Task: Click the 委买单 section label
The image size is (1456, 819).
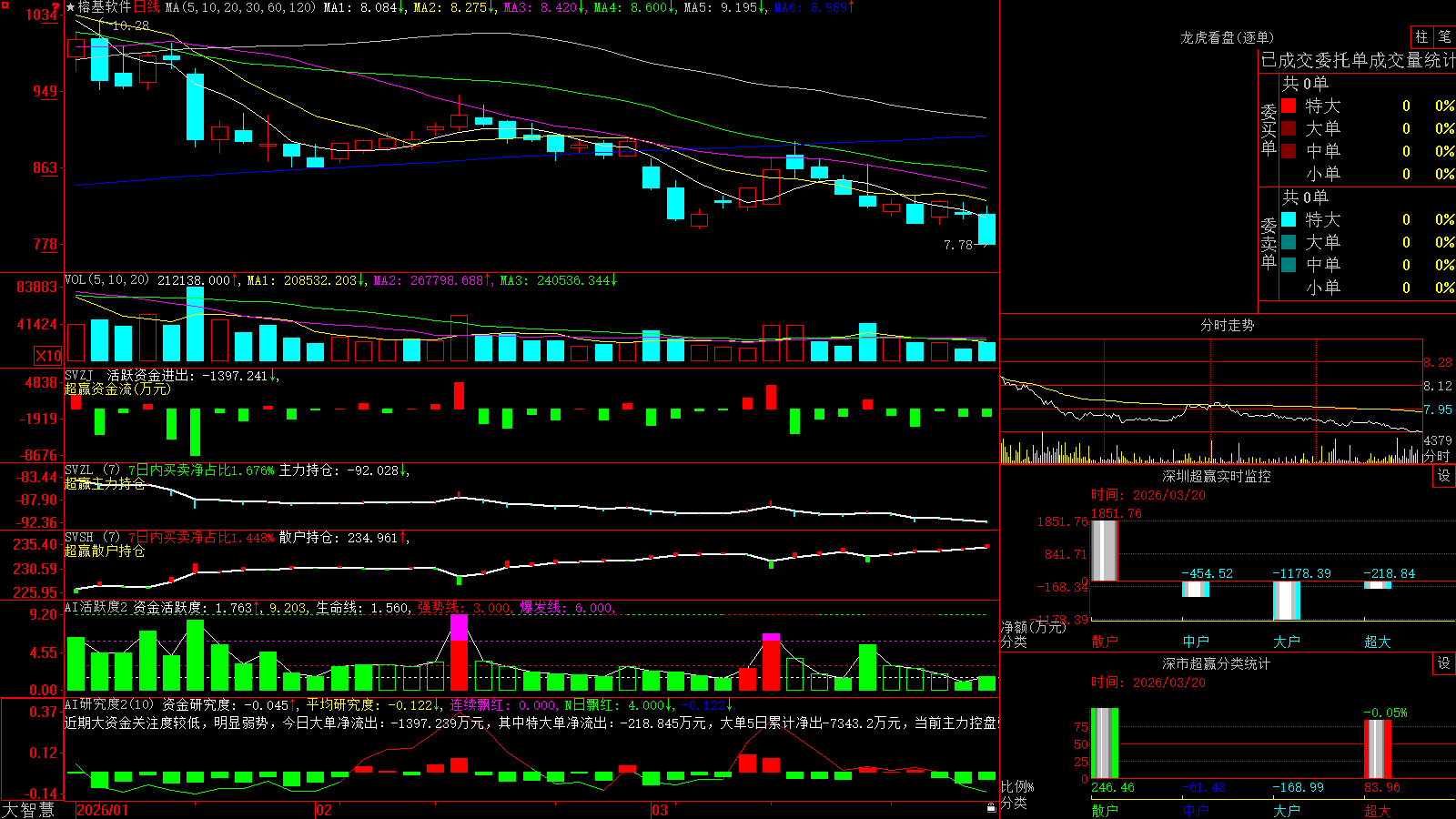Action: point(1269,130)
